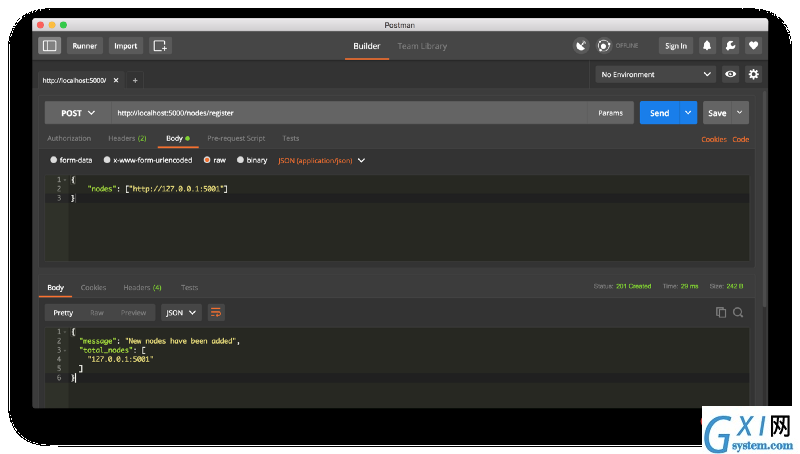Open request Tests tab
Image resolution: width=800 pixels, height=454 pixels.
[x=290, y=138]
